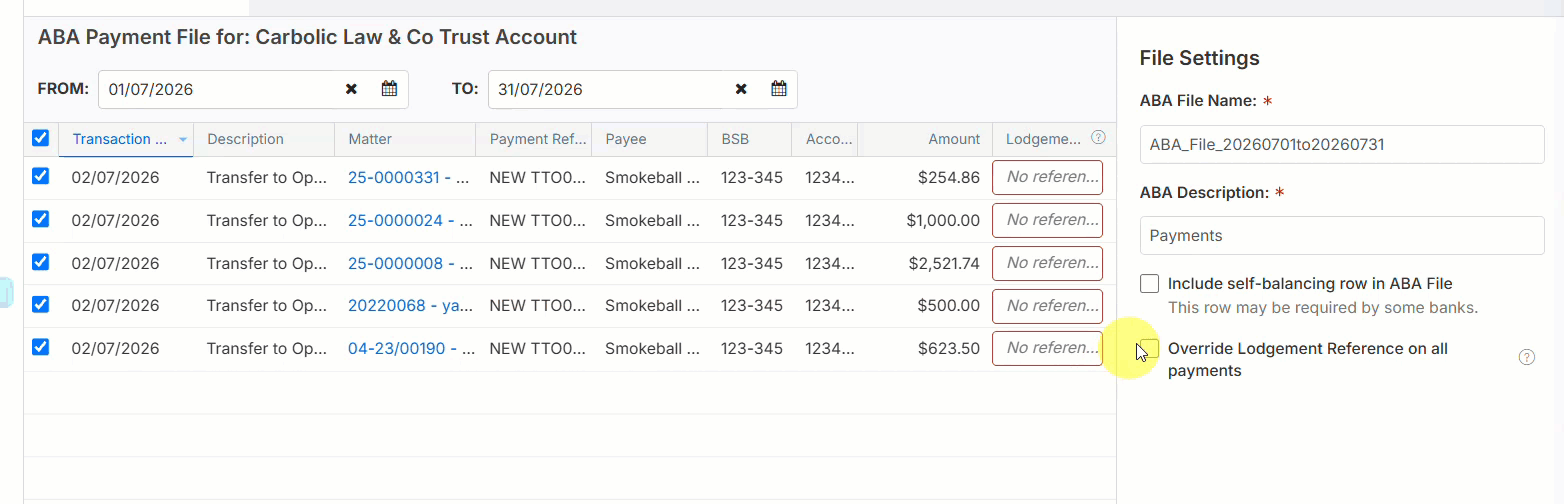Edit the ABA Description Payments field
Viewport: 1564px width, 504px height.
point(1342,236)
